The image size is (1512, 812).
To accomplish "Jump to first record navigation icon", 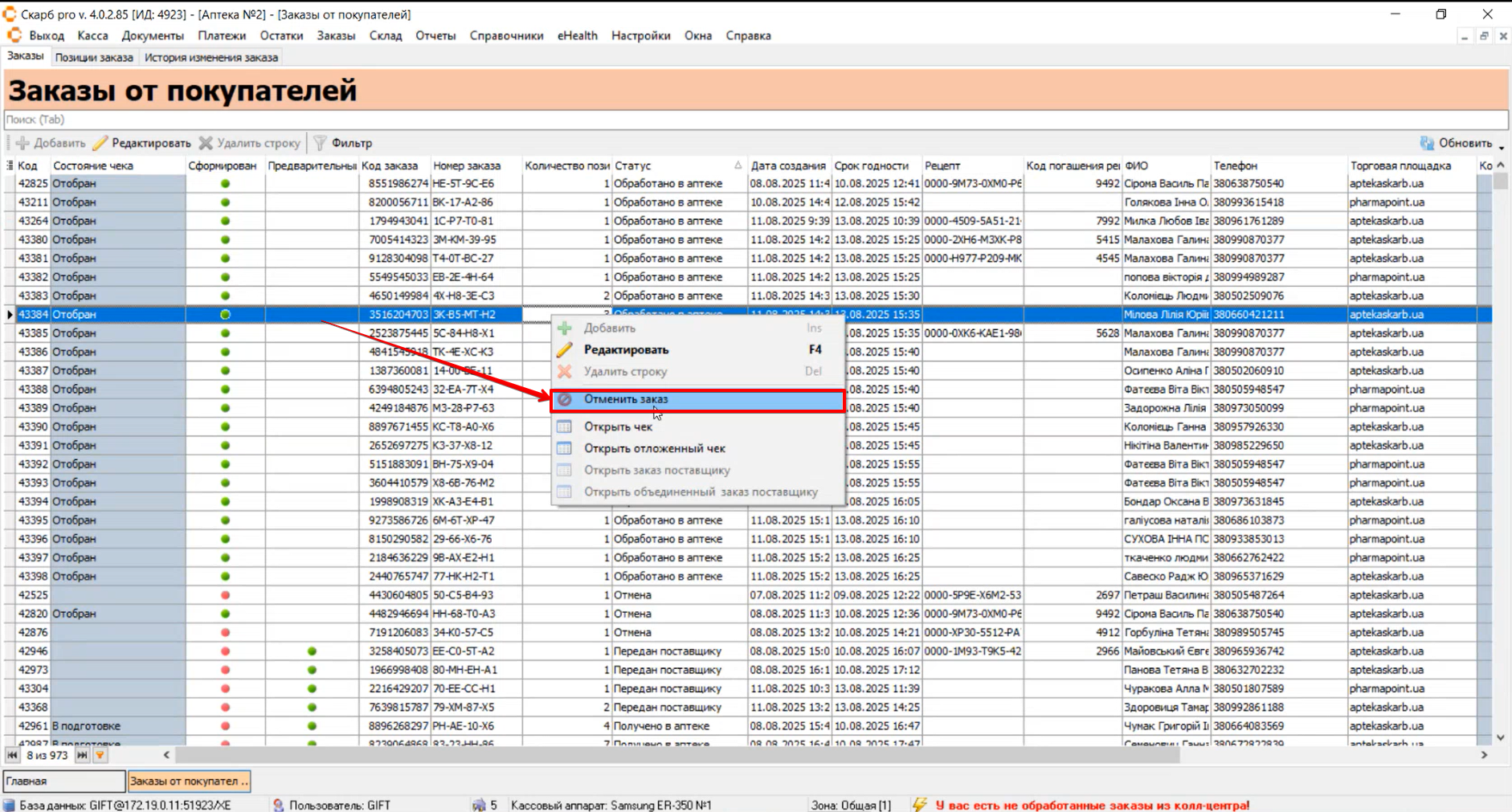I will click(12, 755).
